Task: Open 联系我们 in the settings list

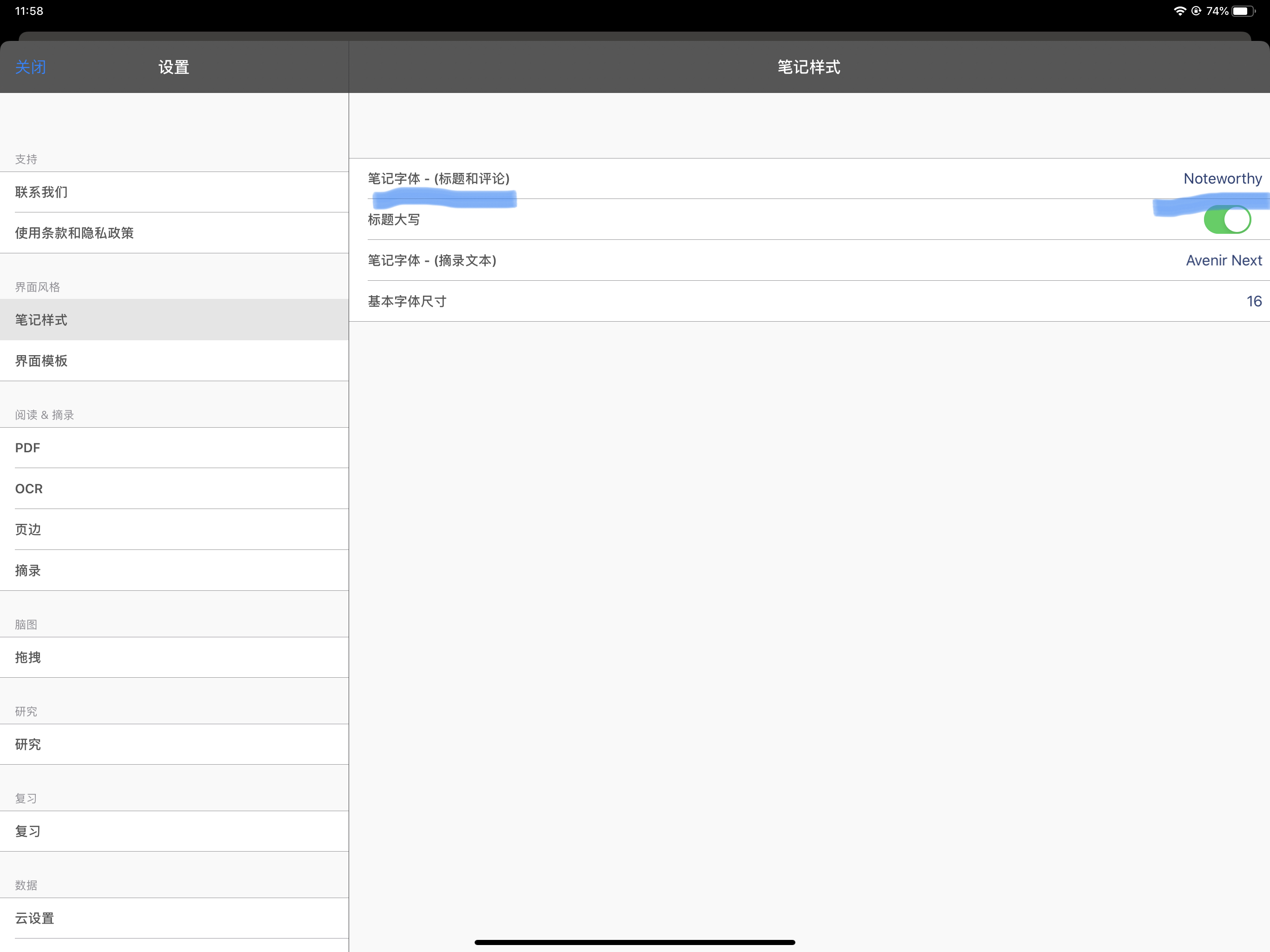Action: click(x=174, y=192)
